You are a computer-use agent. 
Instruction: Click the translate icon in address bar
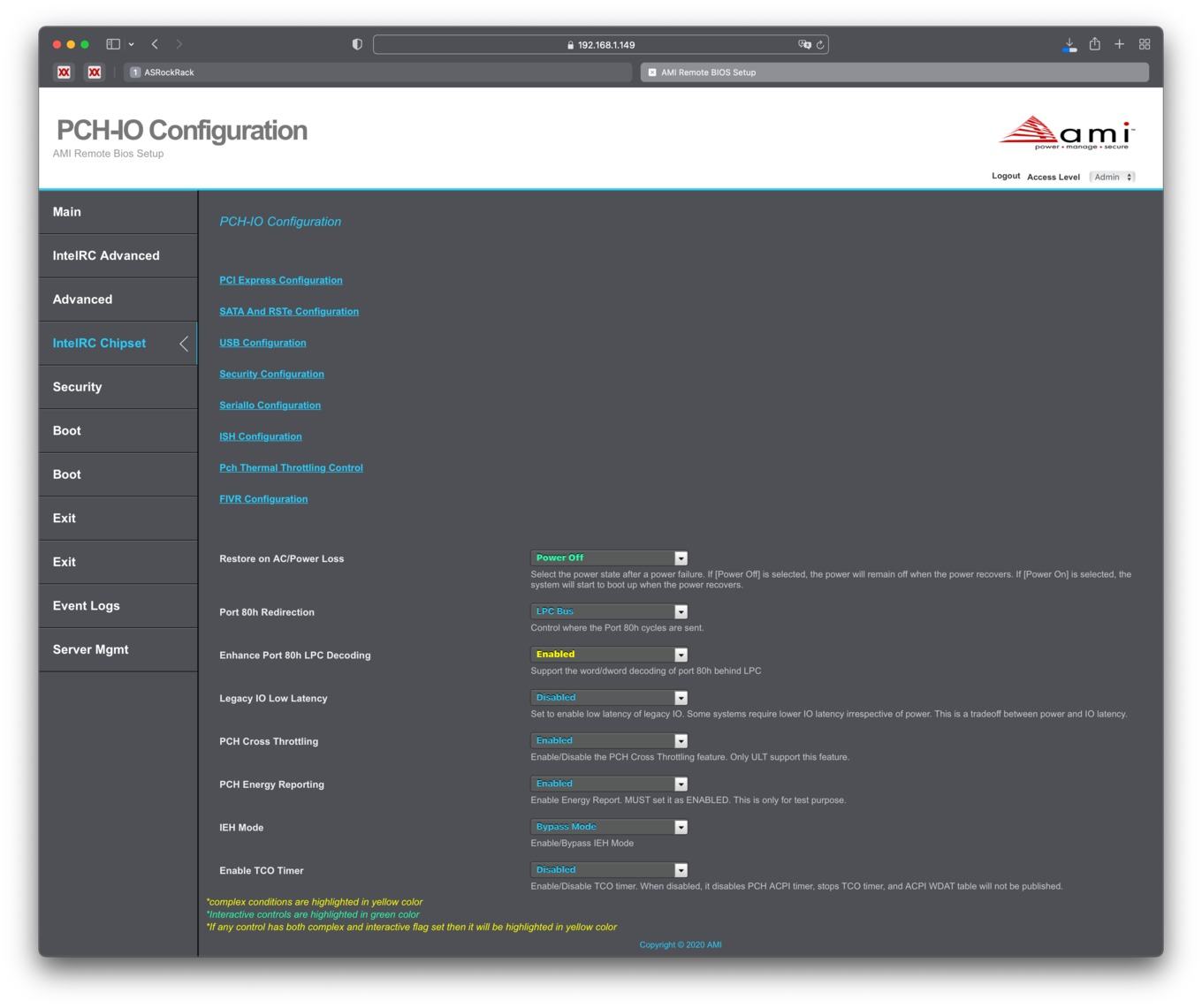click(804, 44)
